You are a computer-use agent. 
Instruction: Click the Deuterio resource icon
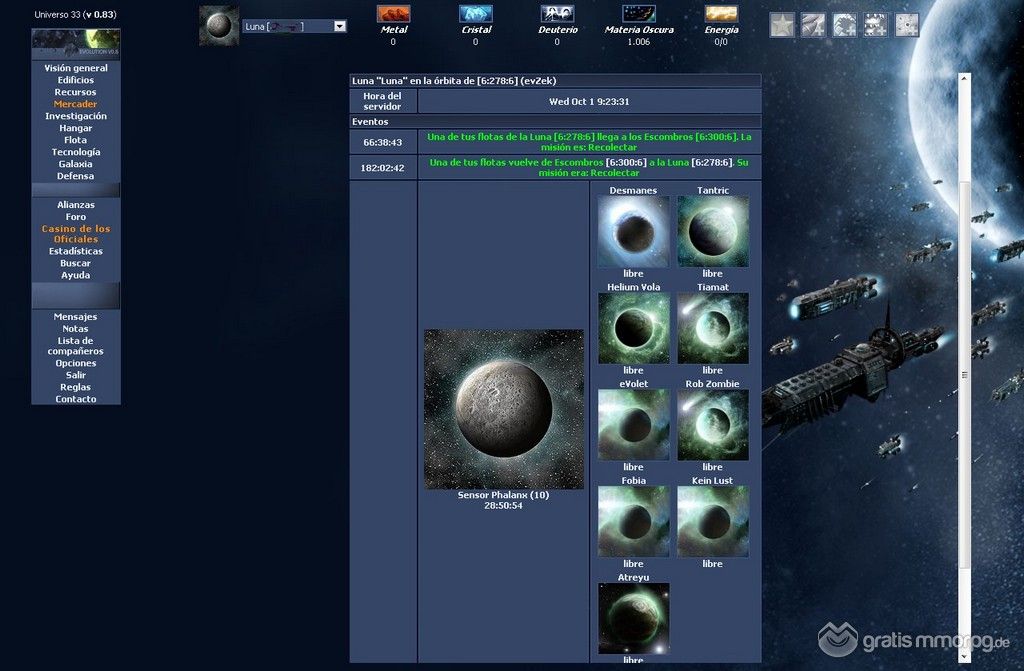pyautogui.click(x=557, y=14)
